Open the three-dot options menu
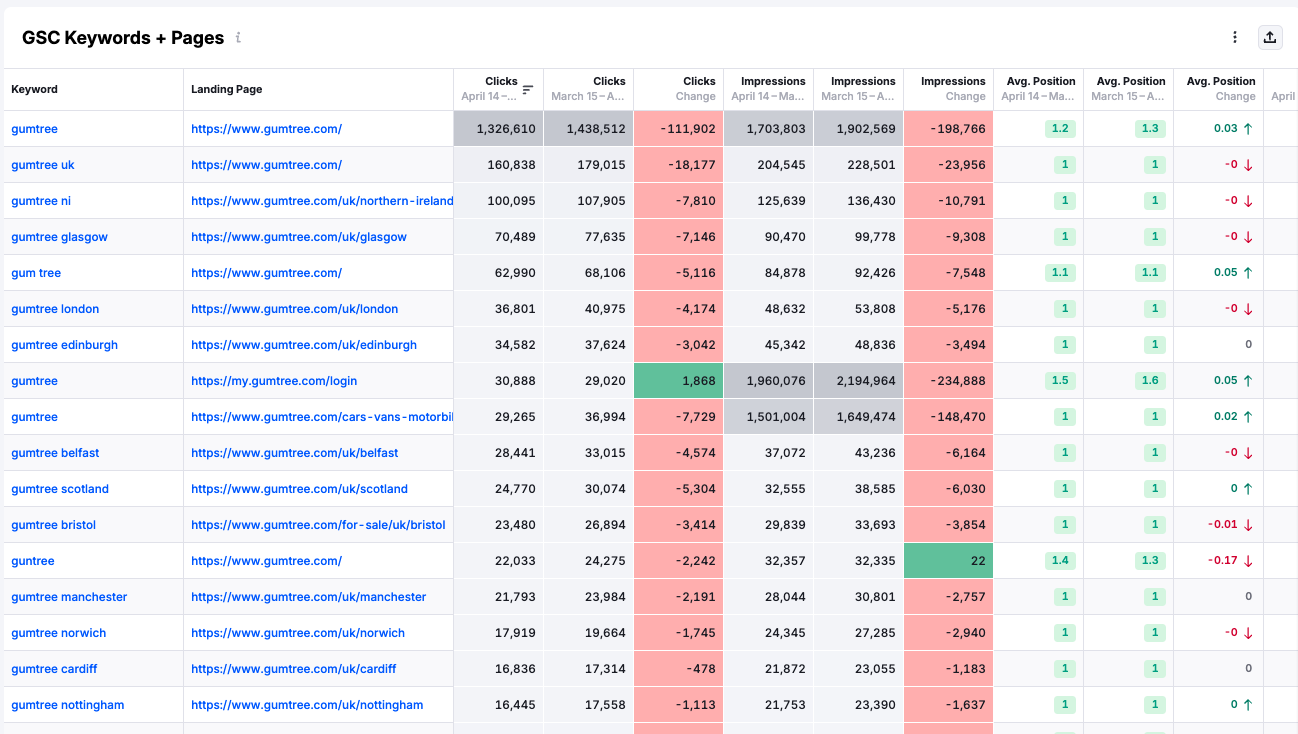1298x734 pixels. tap(1235, 37)
